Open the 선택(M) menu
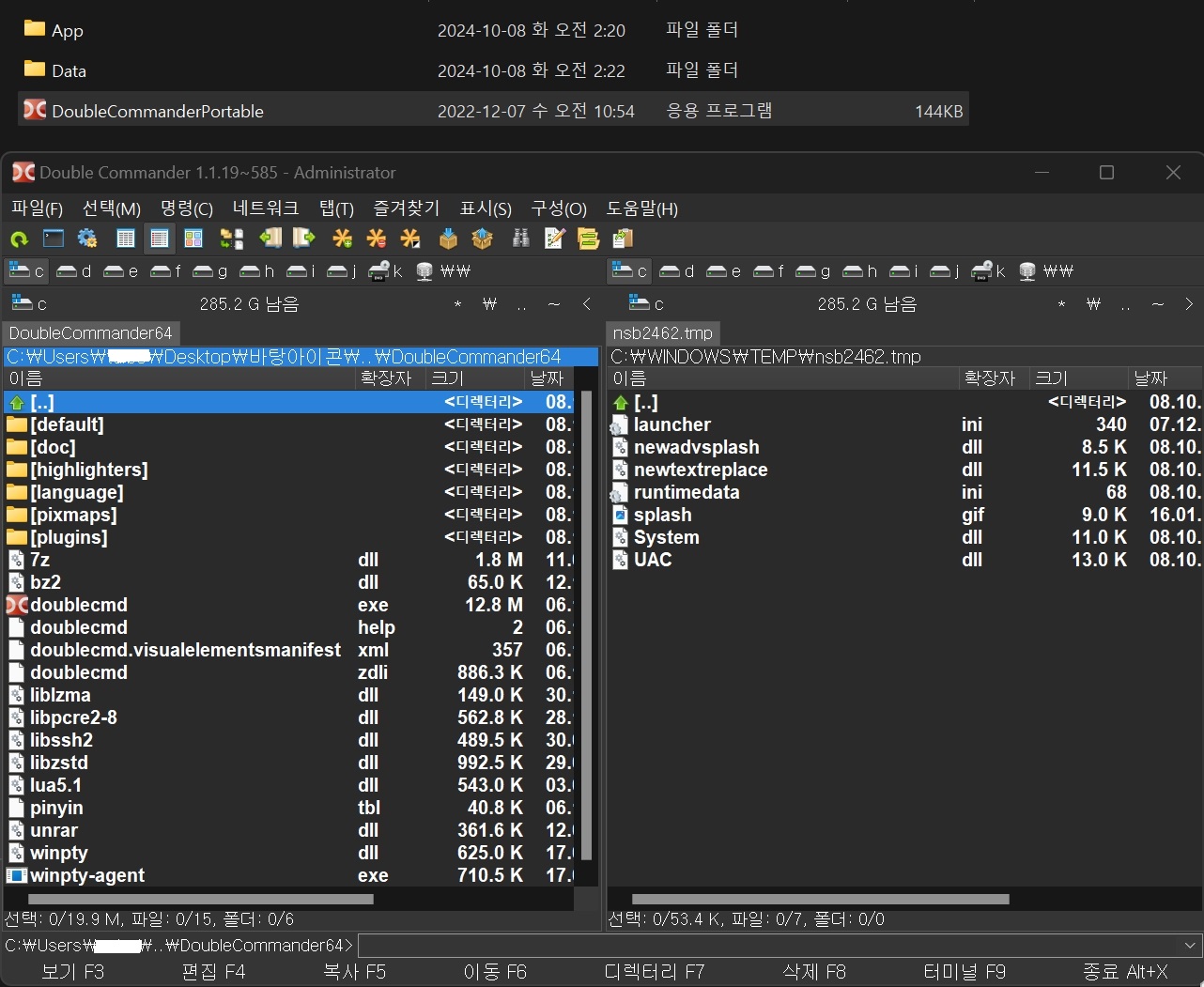 coord(111,208)
